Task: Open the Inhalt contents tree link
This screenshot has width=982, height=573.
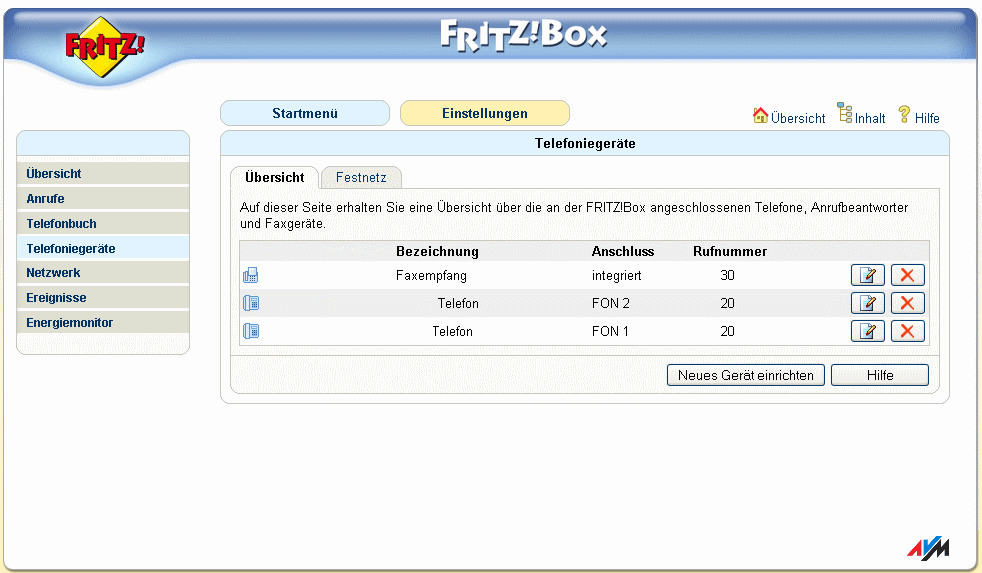Action: click(x=862, y=115)
